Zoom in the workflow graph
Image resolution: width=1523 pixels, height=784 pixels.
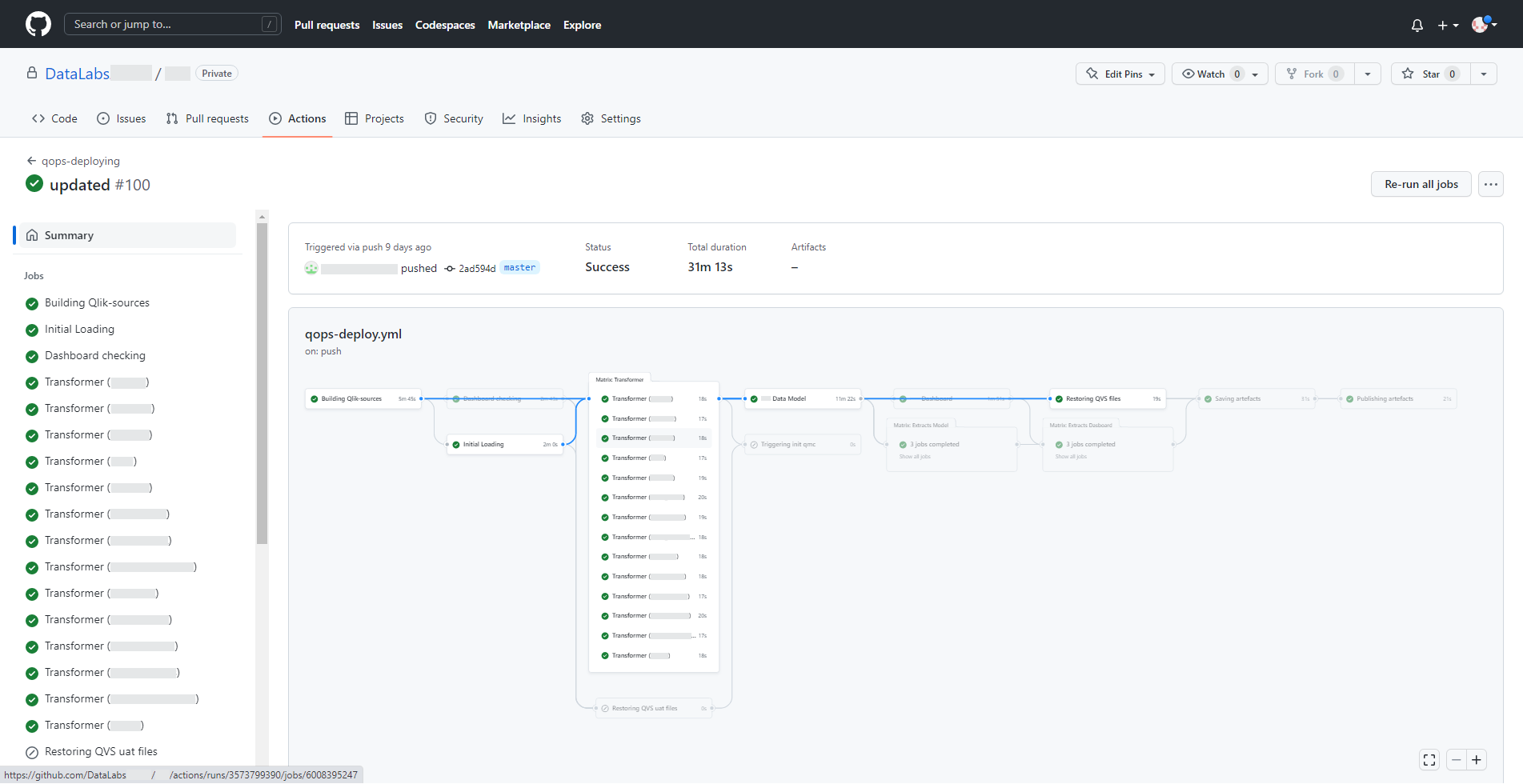[x=1477, y=760]
